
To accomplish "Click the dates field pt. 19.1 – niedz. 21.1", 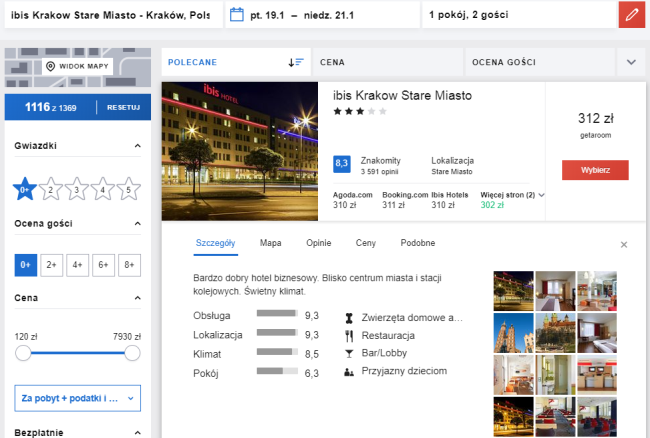I will coord(322,15).
